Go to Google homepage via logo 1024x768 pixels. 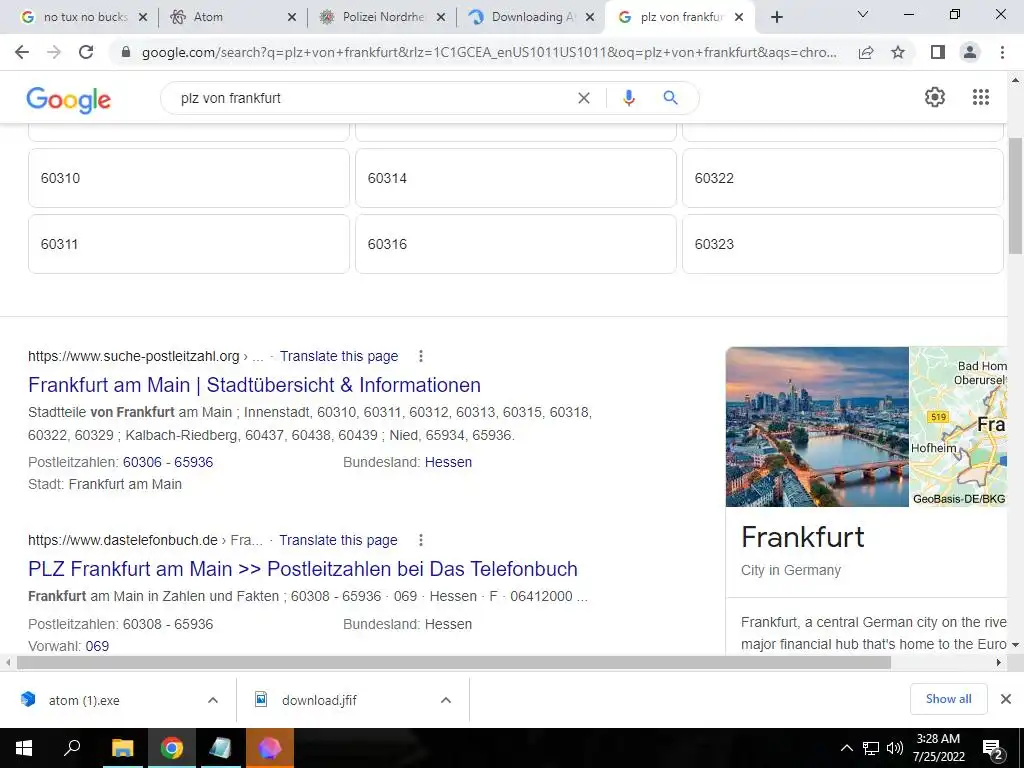[x=69, y=99]
